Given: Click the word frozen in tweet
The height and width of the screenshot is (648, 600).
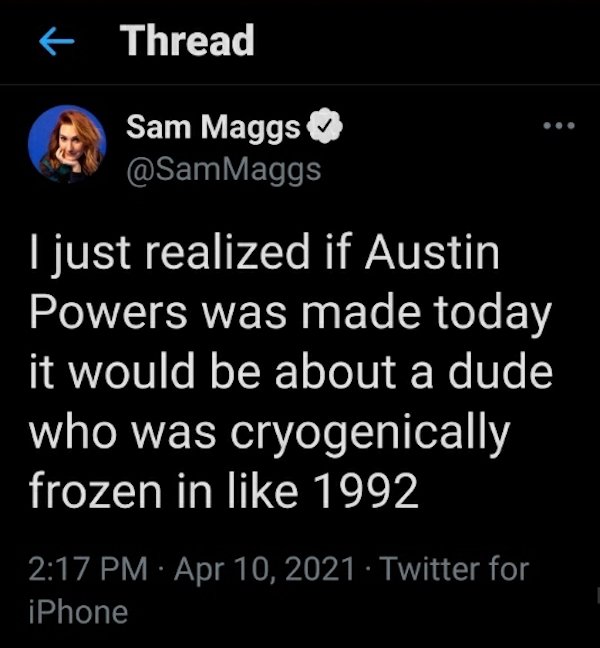Looking at the screenshot, I should coord(95,491).
